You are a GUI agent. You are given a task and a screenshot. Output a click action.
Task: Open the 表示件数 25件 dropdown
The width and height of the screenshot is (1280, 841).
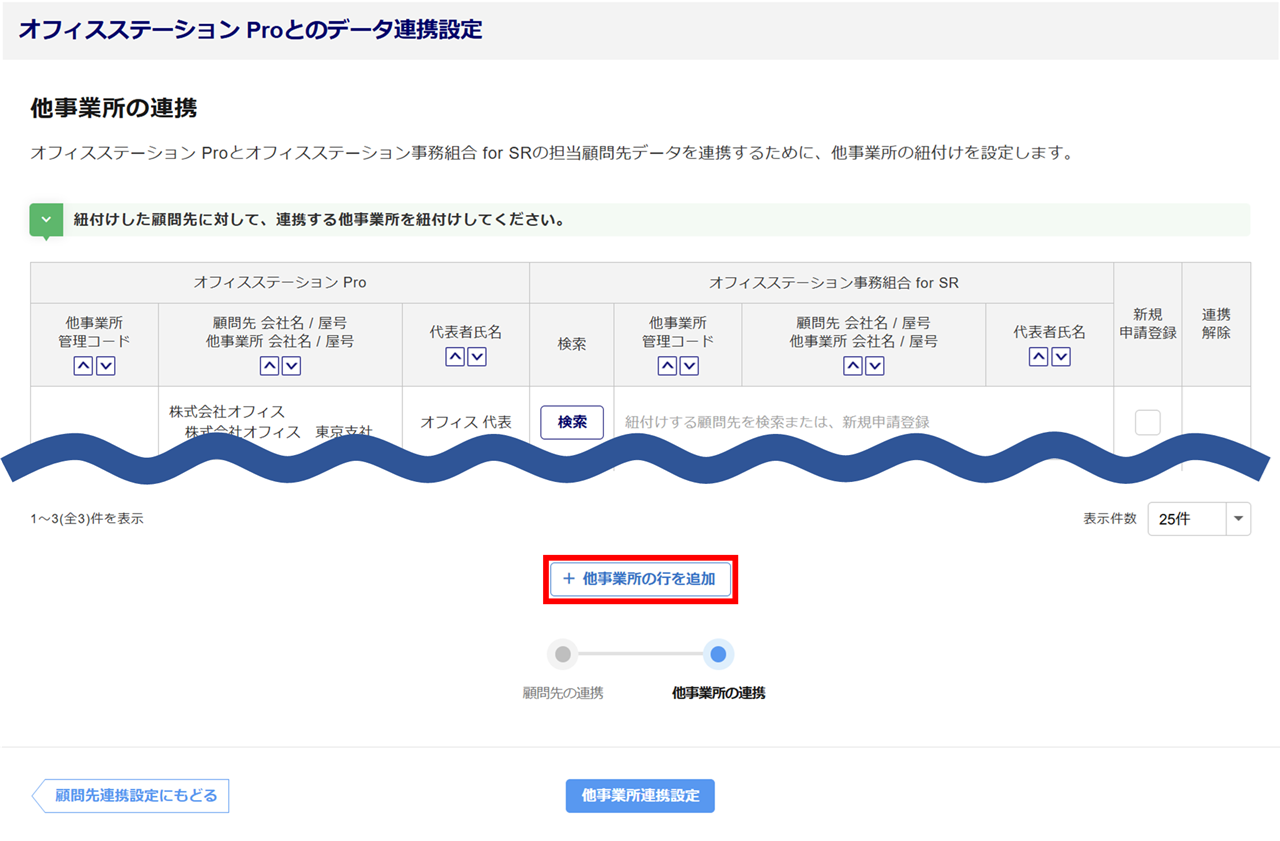(x=1187, y=519)
